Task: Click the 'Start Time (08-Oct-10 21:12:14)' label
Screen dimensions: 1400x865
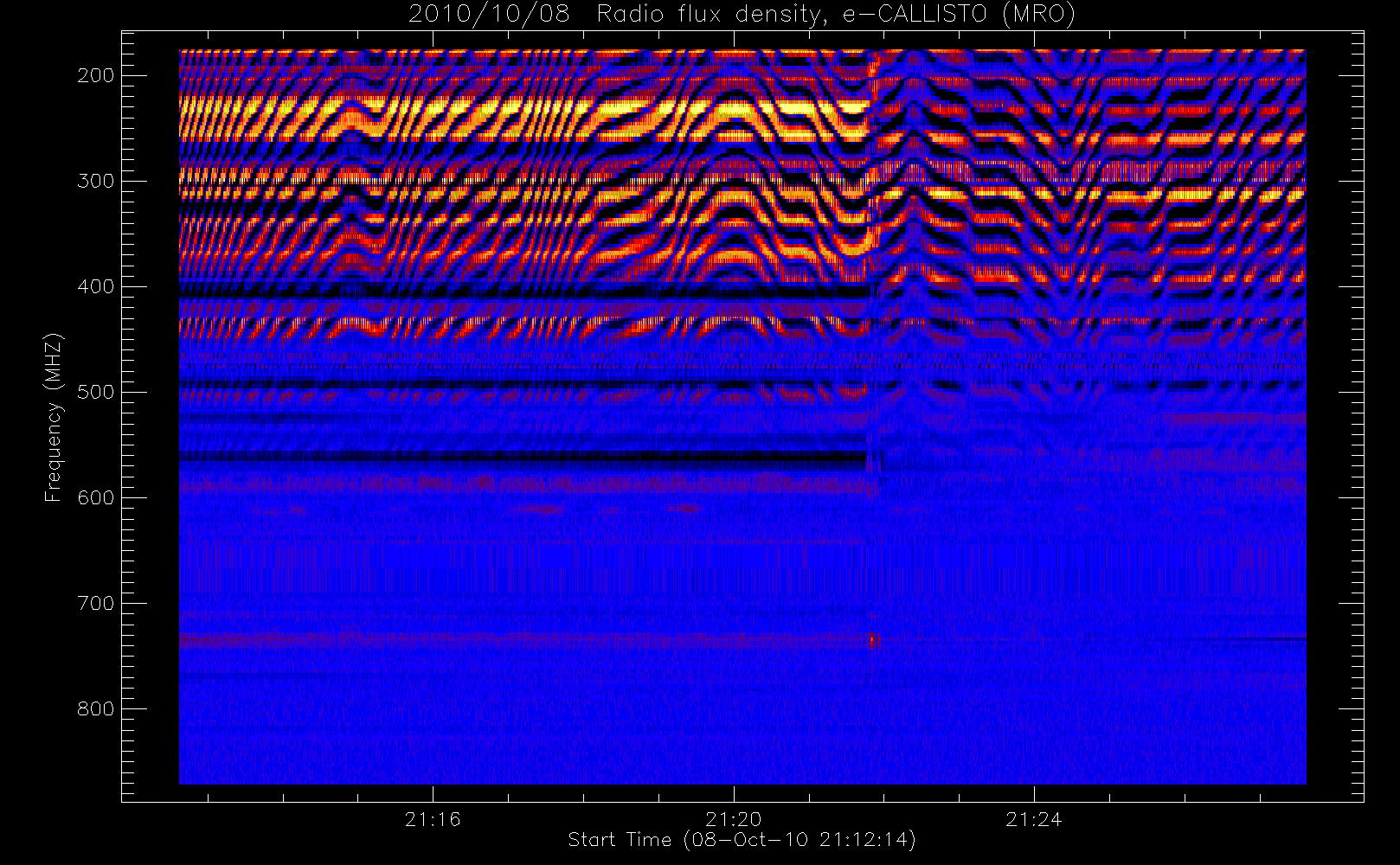Action: coord(742,840)
